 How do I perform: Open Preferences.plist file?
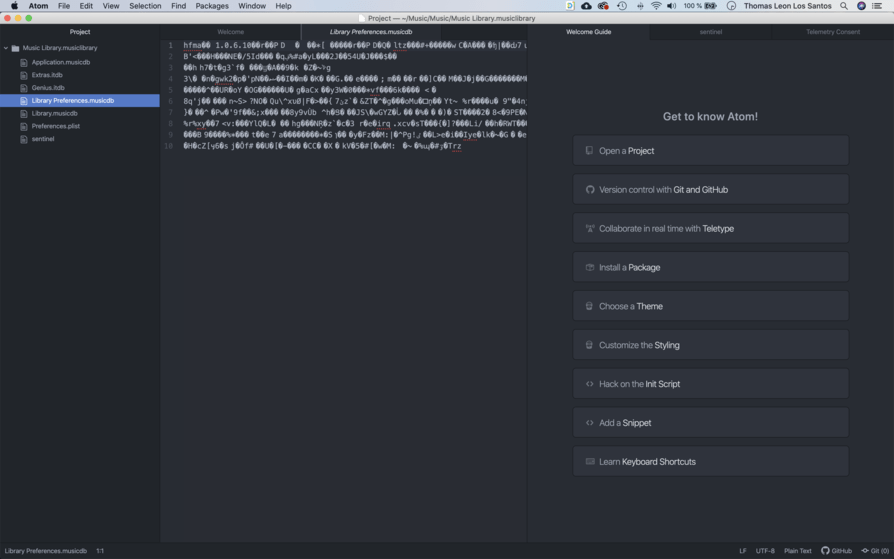[55, 126]
